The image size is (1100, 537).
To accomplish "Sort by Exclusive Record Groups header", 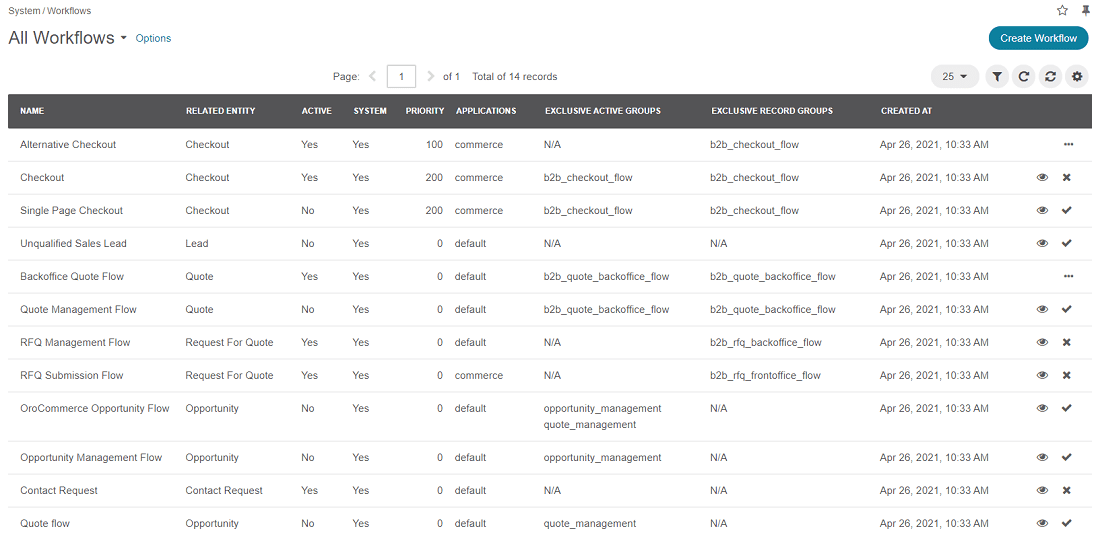I will 772,111.
